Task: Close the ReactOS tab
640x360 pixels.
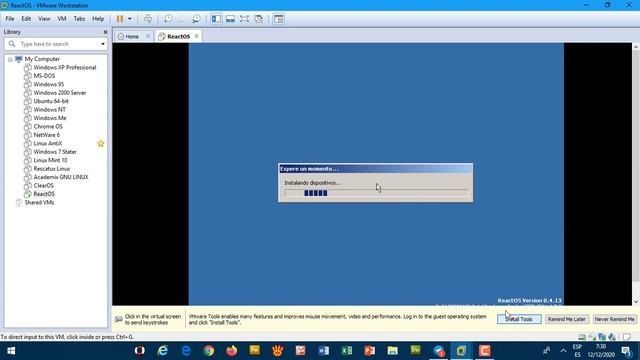Action: (197, 36)
